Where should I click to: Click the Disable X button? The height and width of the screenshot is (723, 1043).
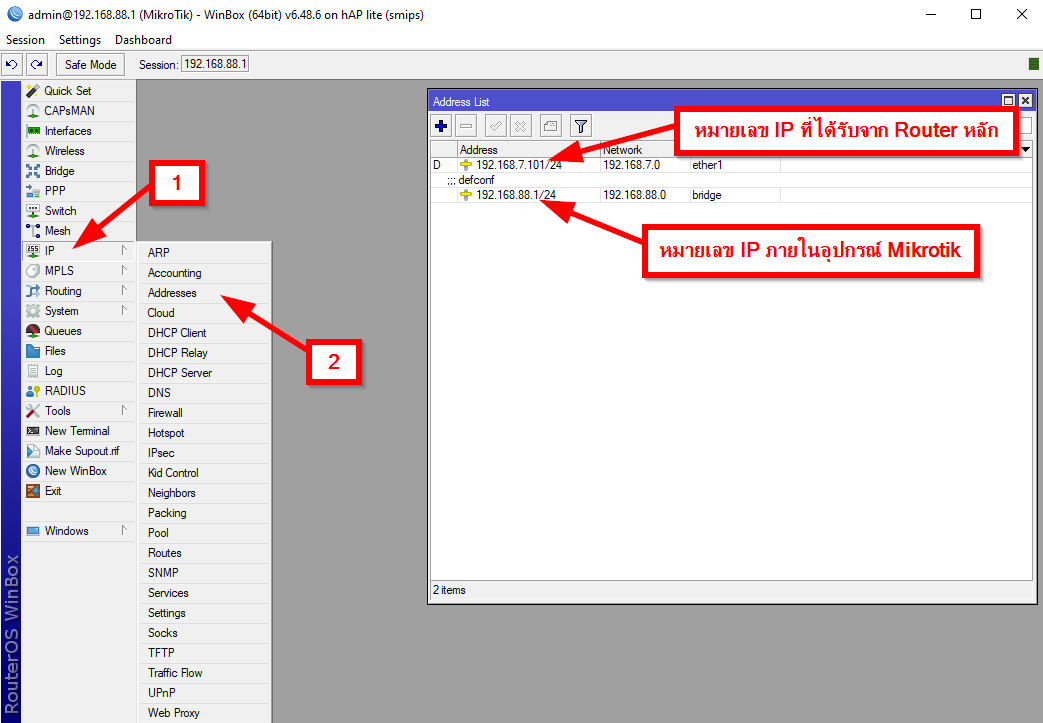[521, 125]
